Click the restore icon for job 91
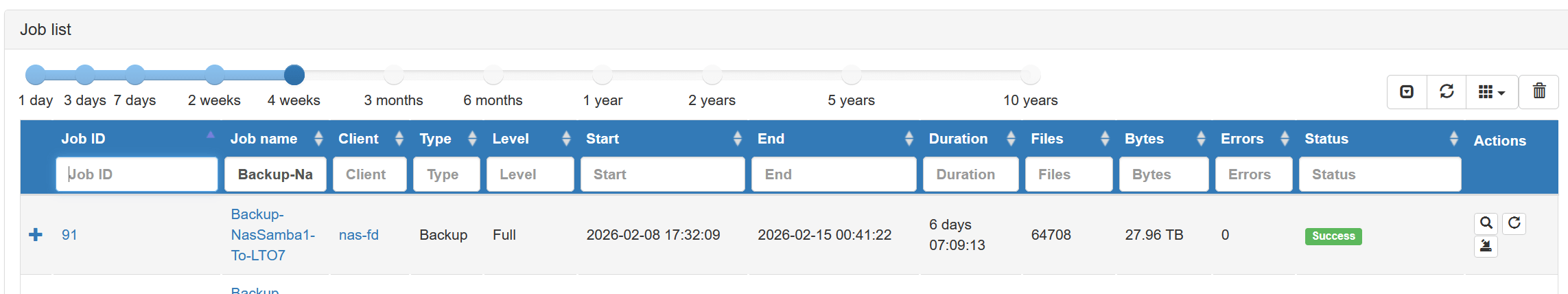 pyautogui.click(x=1486, y=246)
